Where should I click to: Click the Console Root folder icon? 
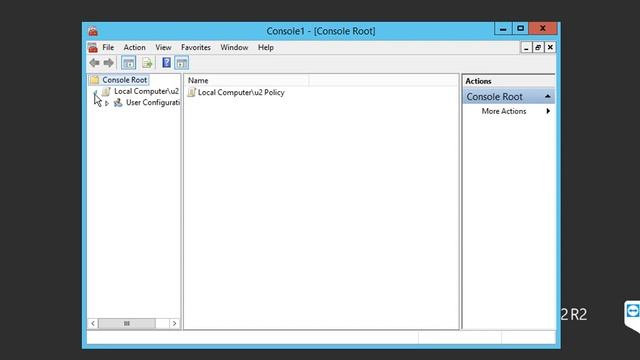click(x=95, y=80)
